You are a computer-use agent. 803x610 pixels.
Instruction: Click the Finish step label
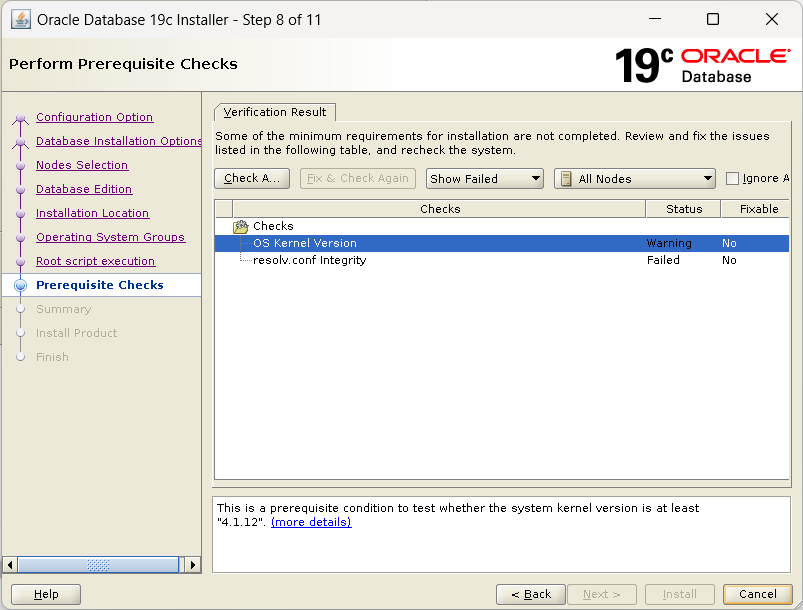tap(52, 357)
